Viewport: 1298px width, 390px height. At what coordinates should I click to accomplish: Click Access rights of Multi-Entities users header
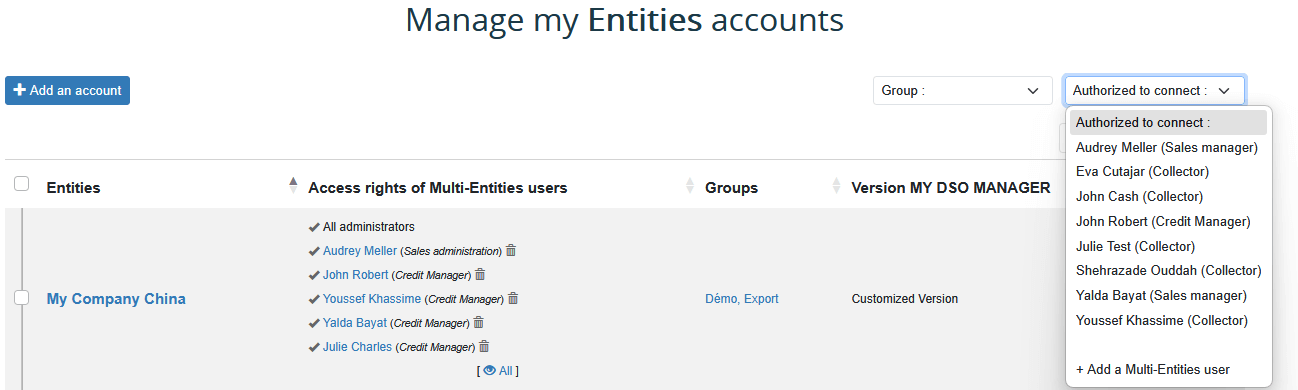(438, 187)
